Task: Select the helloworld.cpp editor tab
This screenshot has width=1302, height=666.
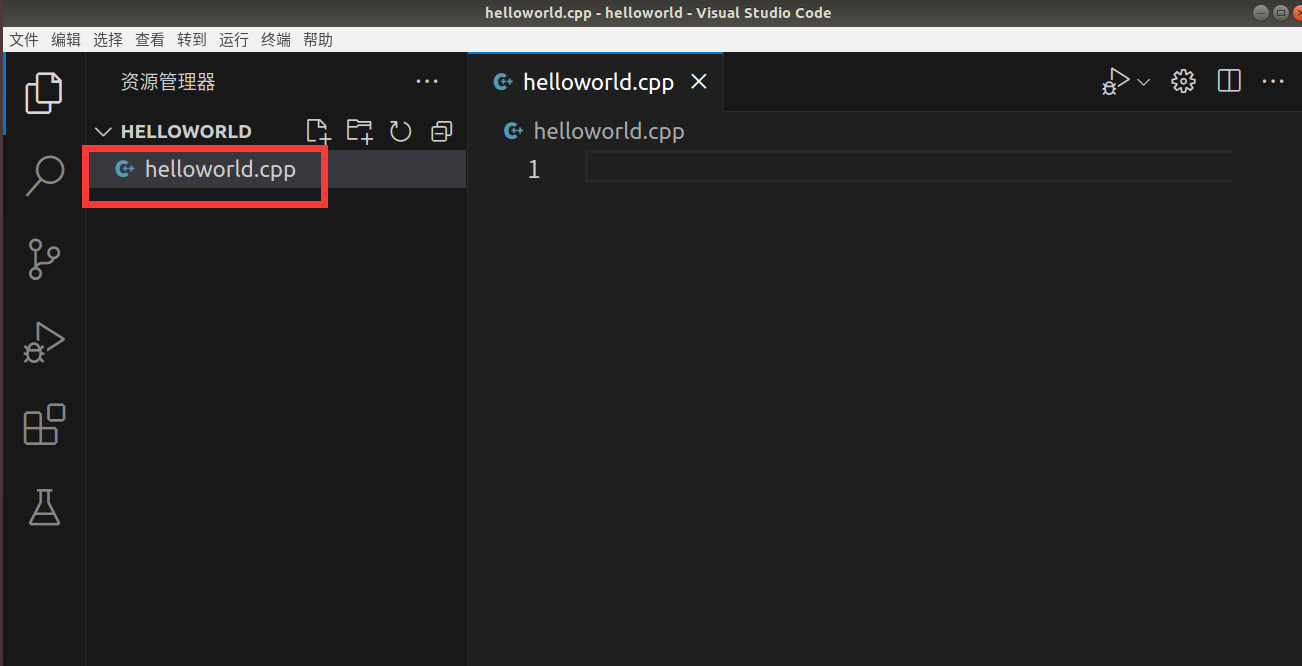Action: (x=595, y=82)
